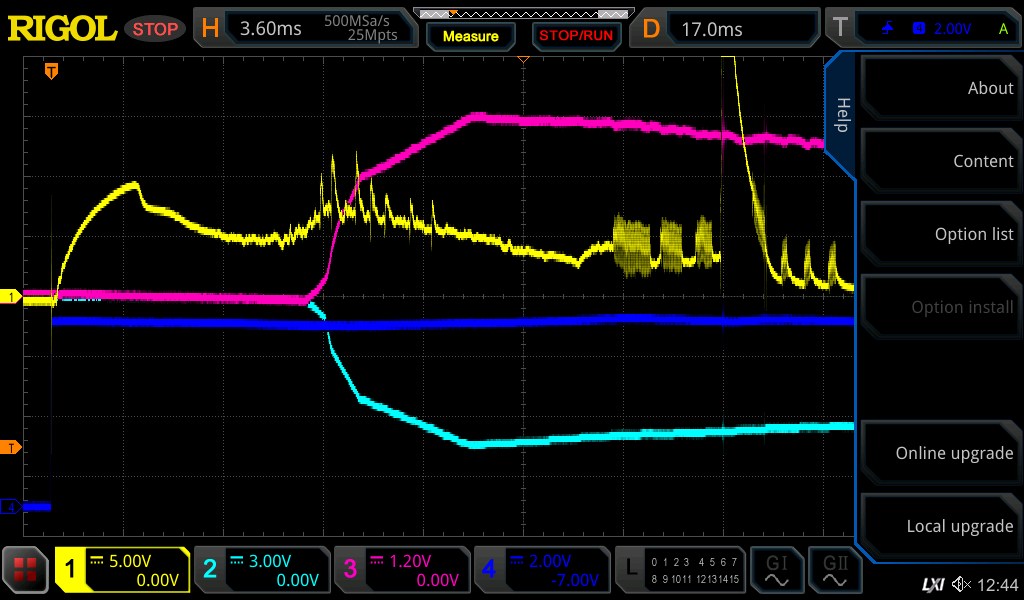Select the GI signal generator icon
The image size is (1024, 600).
pos(777,570)
